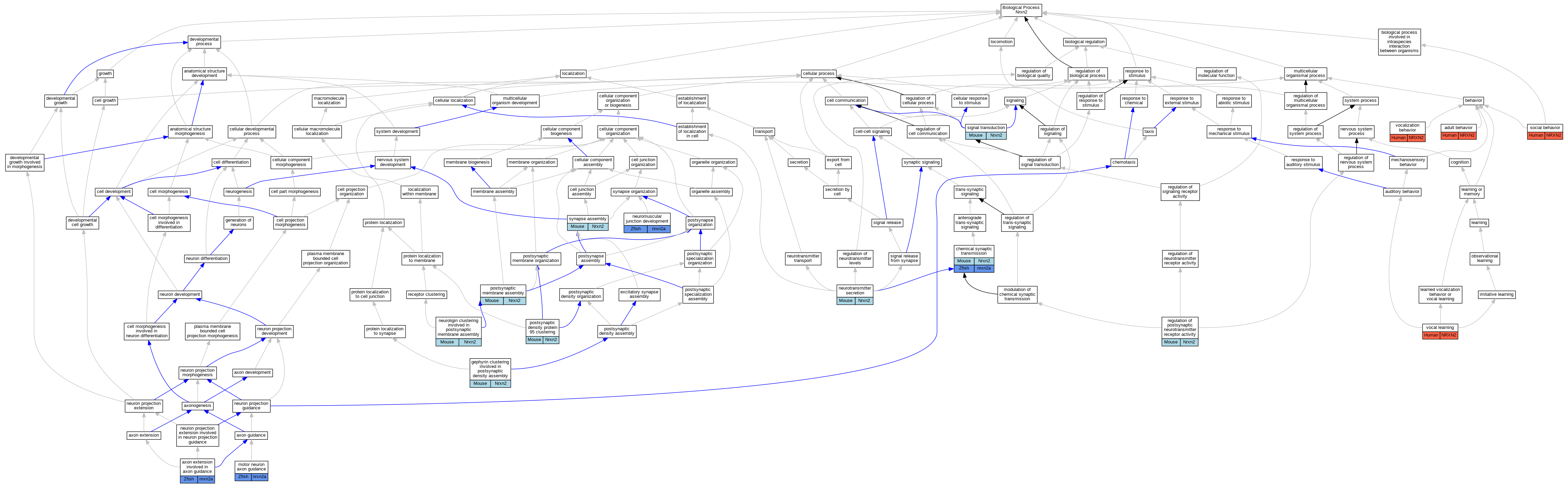This screenshot has height=487, width=1568.
Task: Click the 'cellular process' node
Action: coord(818,74)
